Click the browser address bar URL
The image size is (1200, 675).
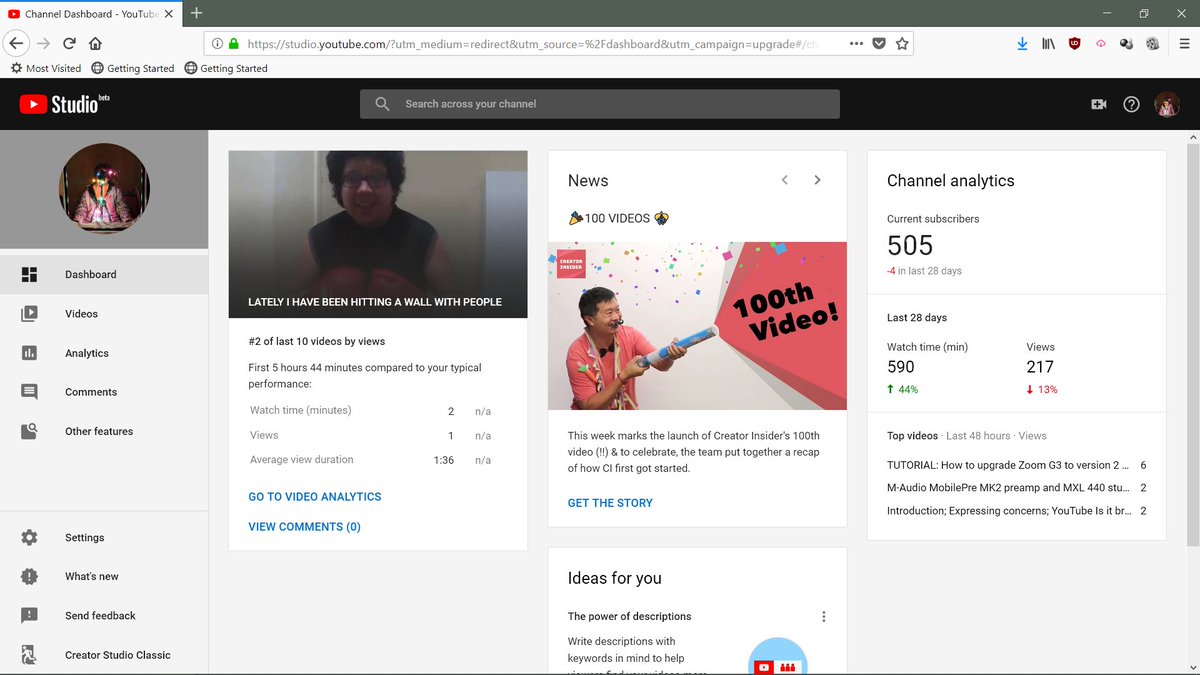(x=530, y=44)
